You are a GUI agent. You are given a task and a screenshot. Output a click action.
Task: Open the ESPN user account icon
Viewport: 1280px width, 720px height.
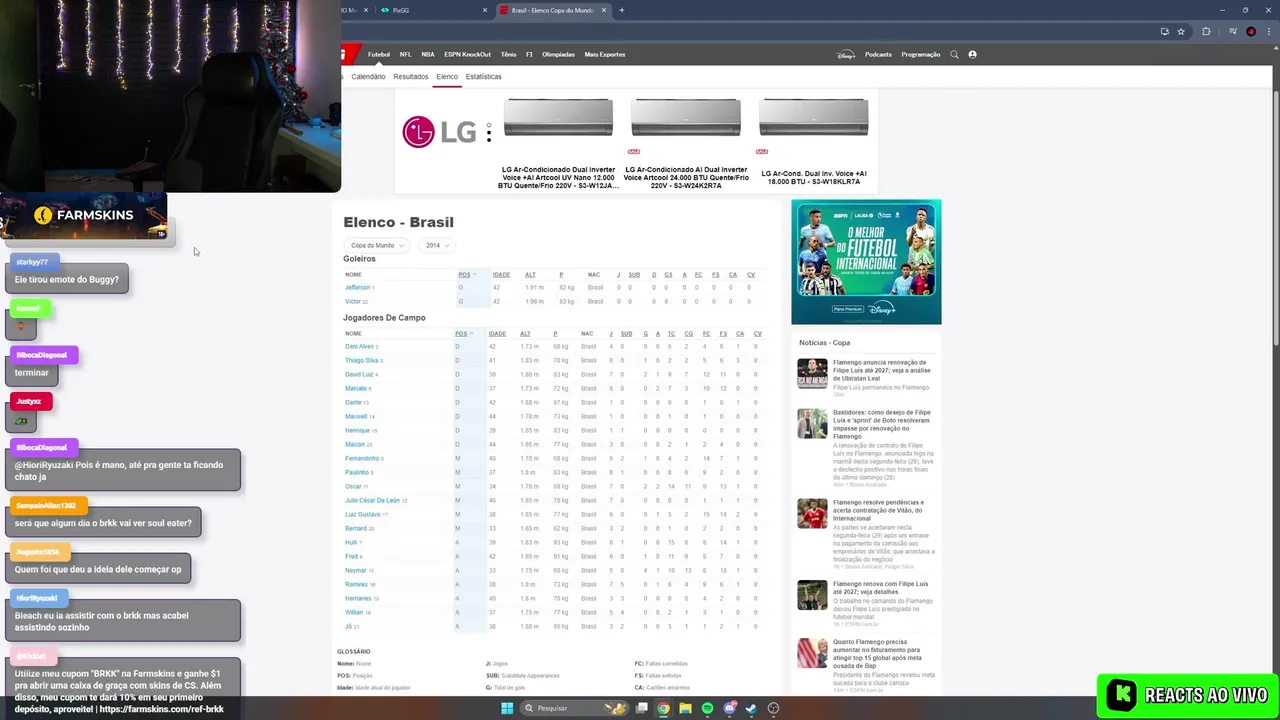[972, 54]
